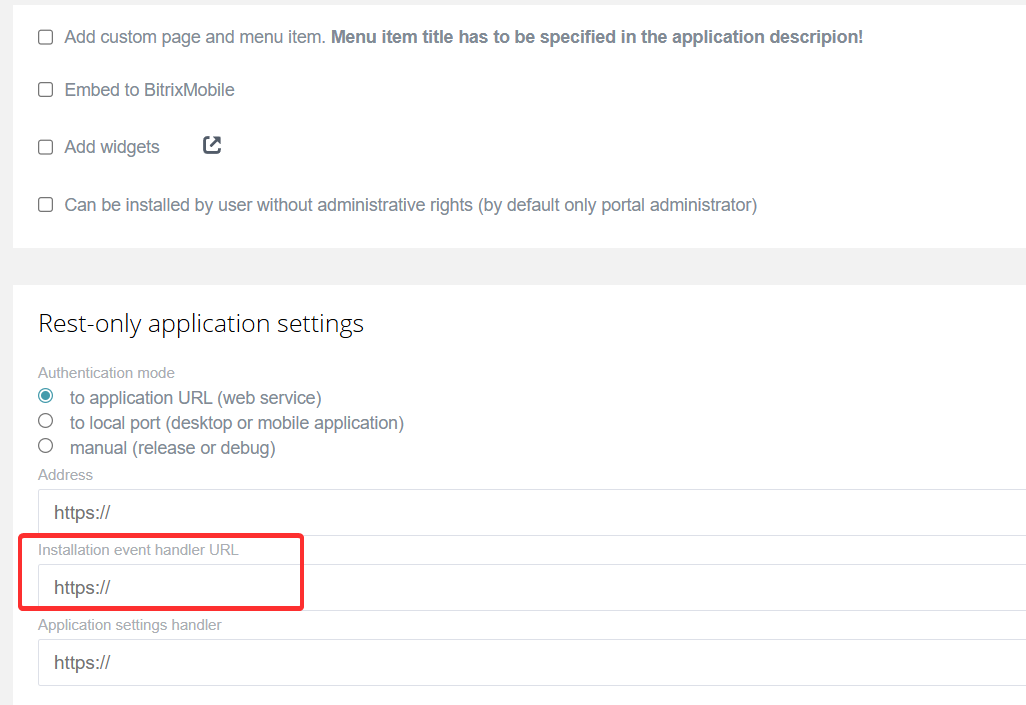Click the bold Menu item title note
Viewport: 1026px width, 705px height.
pyautogui.click(x=596, y=37)
